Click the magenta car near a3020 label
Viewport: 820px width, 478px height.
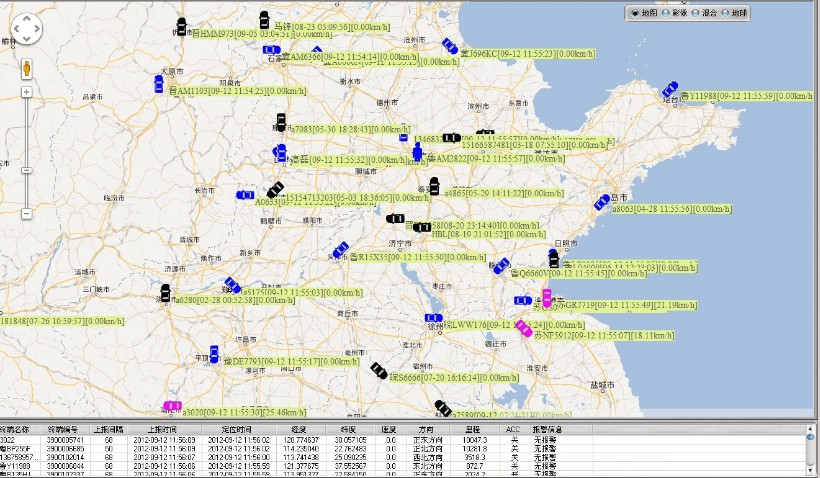173,406
